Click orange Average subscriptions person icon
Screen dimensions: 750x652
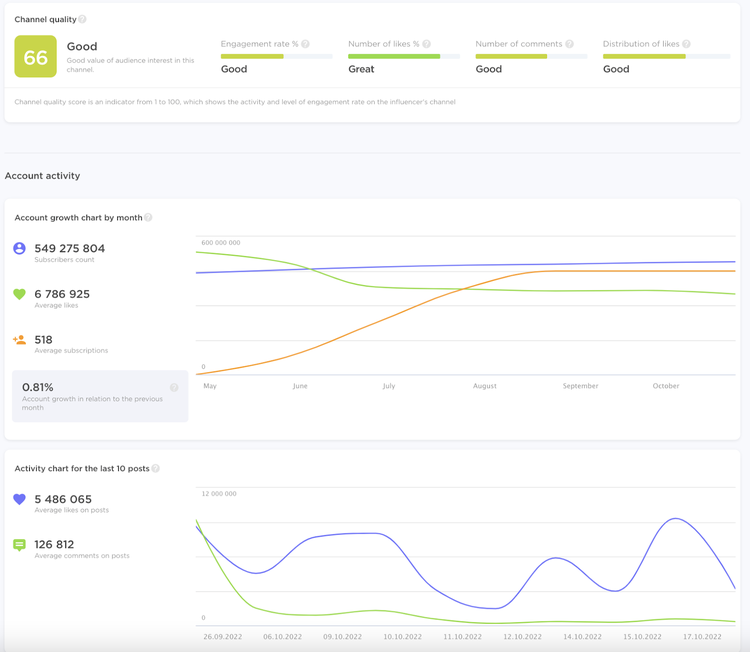click(x=19, y=340)
